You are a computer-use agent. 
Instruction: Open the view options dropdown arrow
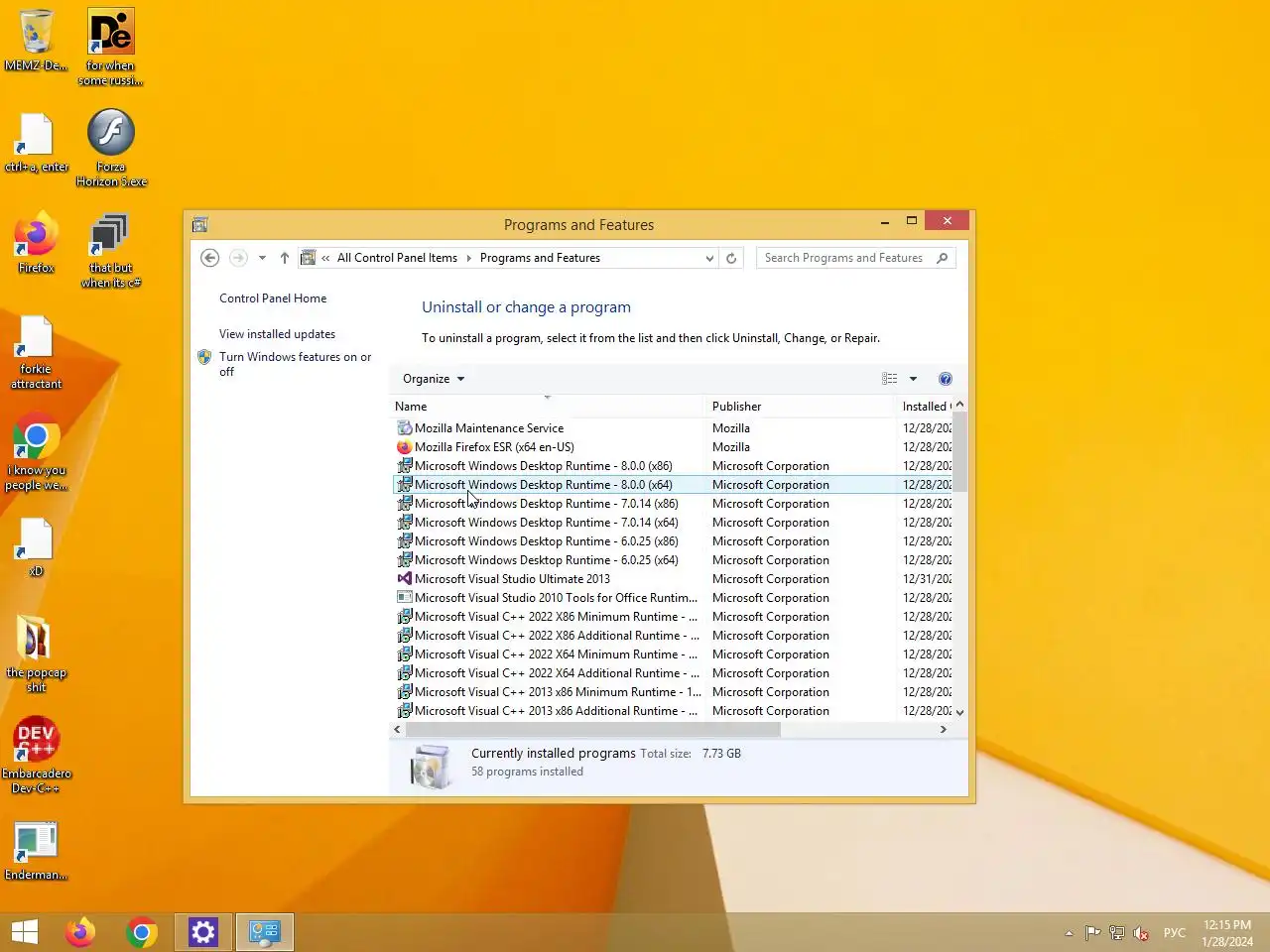pyautogui.click(x=914, y=379)
